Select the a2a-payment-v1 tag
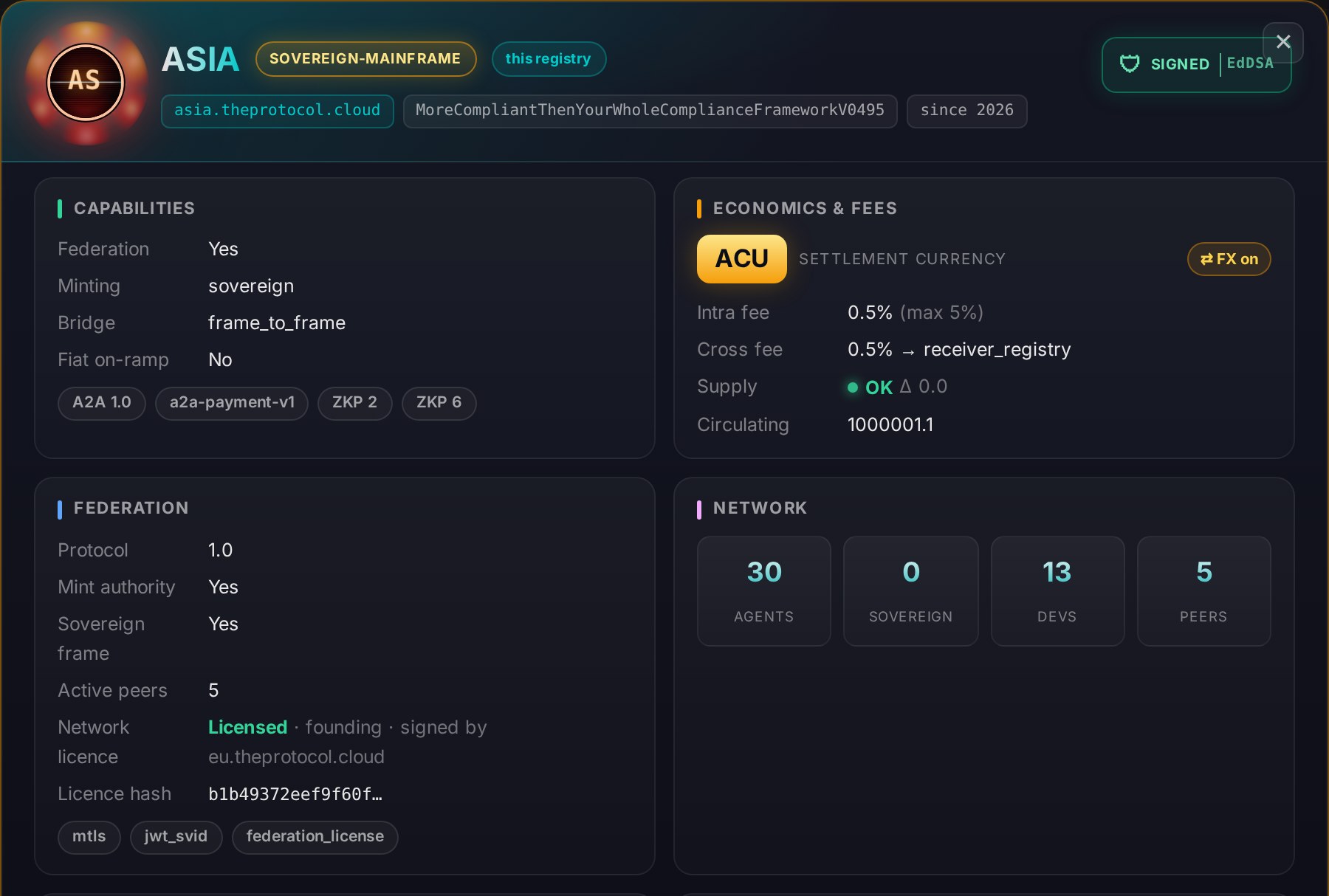Screen dimensions: 1329x896 pyautogui.click(x=232, y=403)
